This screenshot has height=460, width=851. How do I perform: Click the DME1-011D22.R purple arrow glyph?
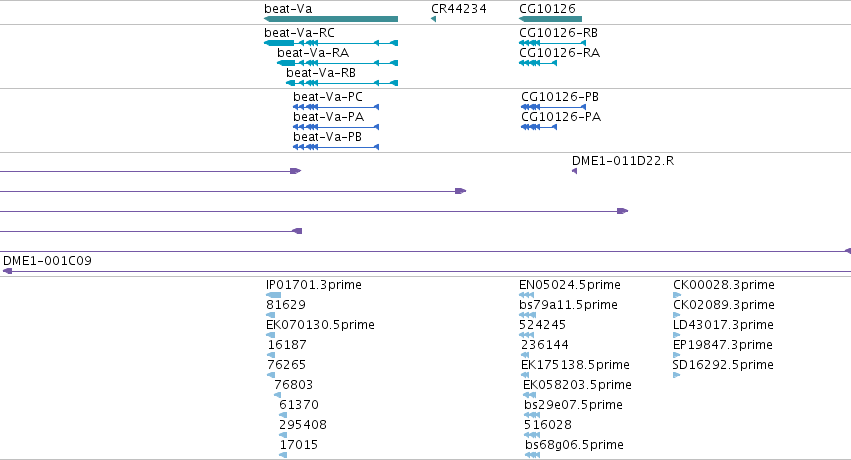pos(574,171)
